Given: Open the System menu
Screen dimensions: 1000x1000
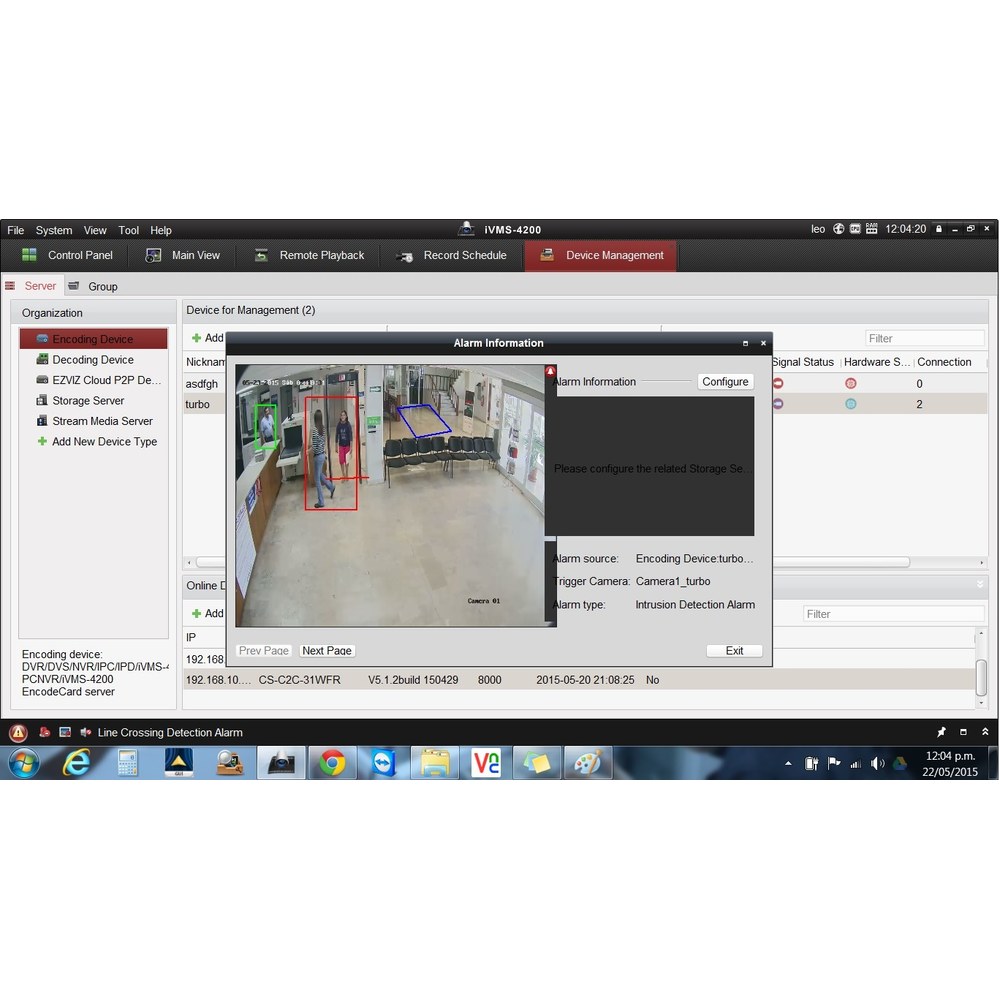Looking at the screenshot, I should [x=54, y=230].
